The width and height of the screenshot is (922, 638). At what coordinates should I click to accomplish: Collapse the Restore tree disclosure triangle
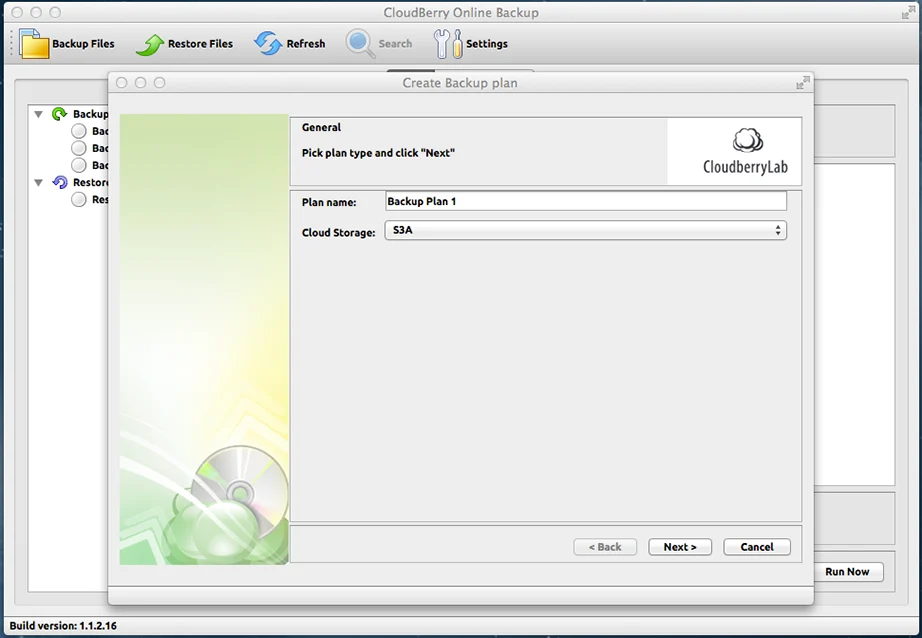pyautogui.click(x=39, y=182)
